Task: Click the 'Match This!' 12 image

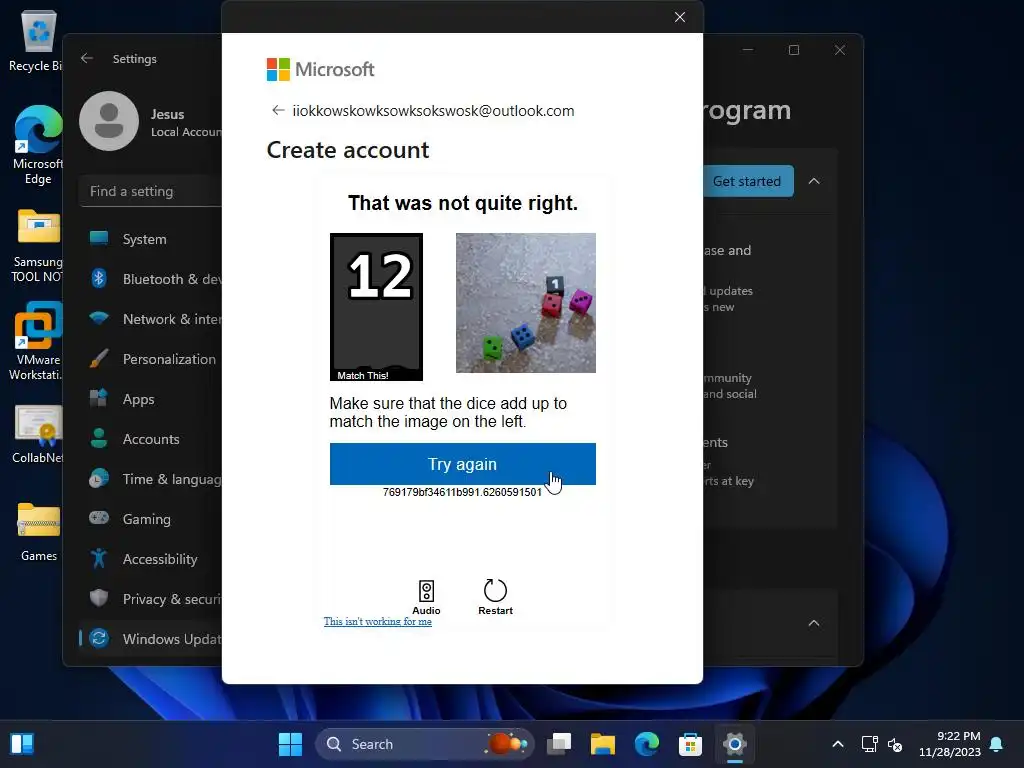Action: click(x=376, y=307)
